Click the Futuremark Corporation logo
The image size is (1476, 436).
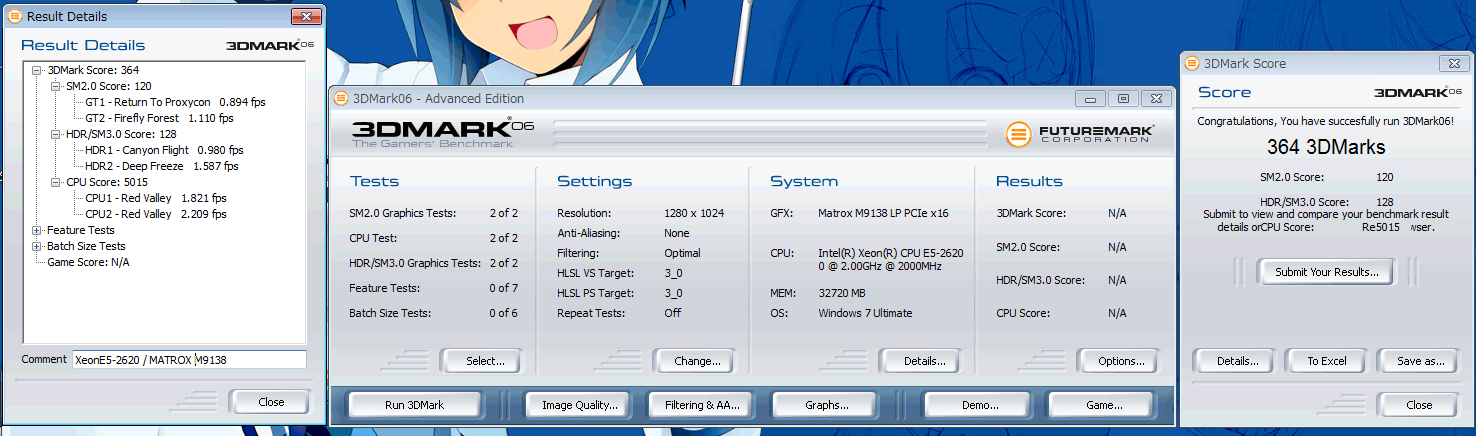click(1080, 133)
